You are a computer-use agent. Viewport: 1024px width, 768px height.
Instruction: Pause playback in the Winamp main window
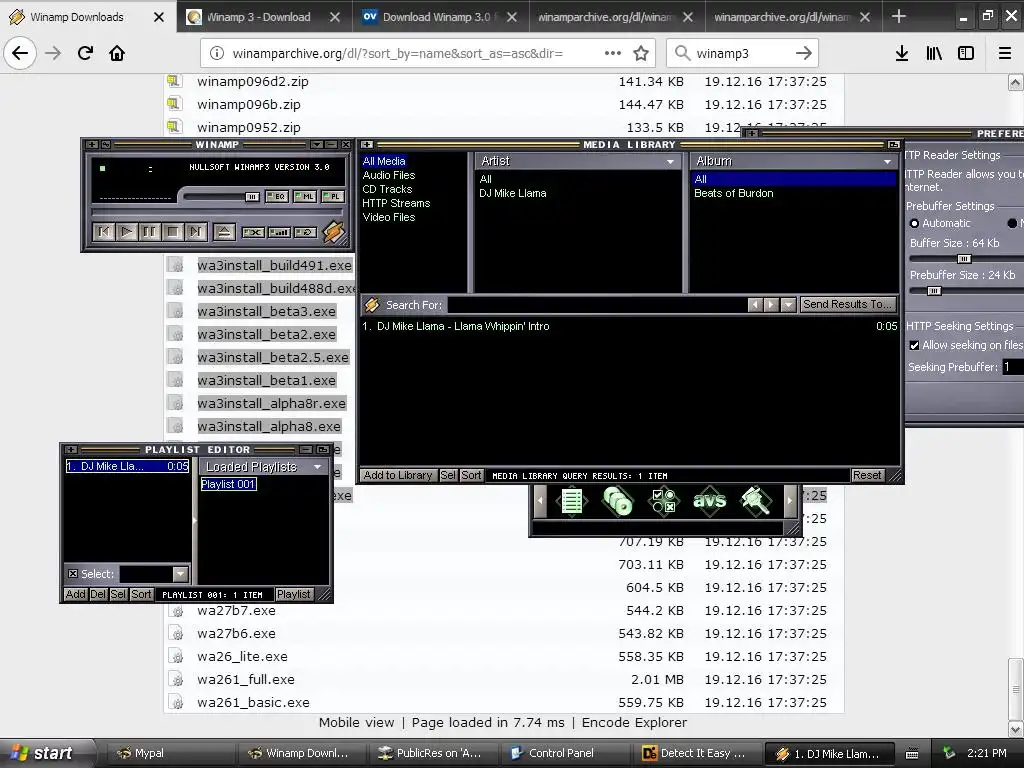tap(150, 231)
